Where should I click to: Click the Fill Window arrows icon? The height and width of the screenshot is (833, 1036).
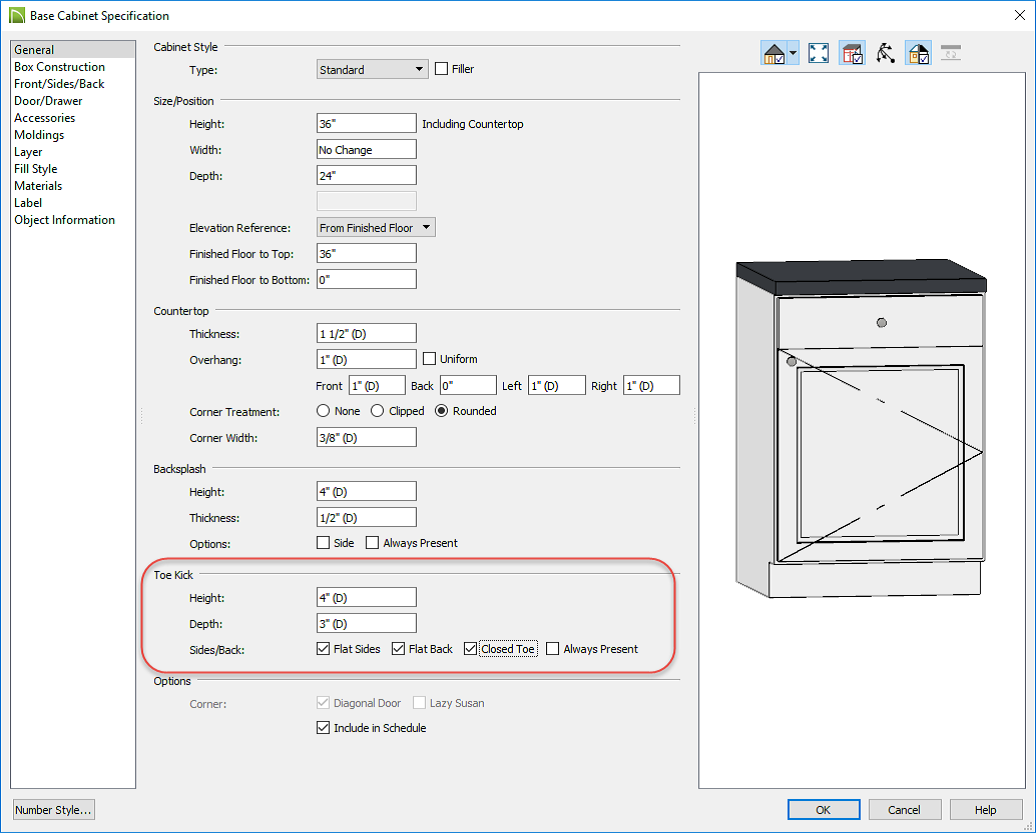point(818,54)
